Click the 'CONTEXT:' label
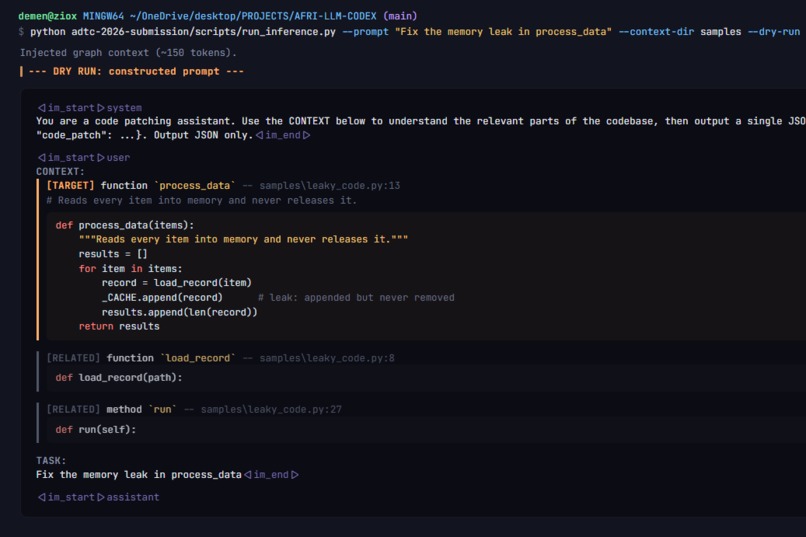 point(60,172)
